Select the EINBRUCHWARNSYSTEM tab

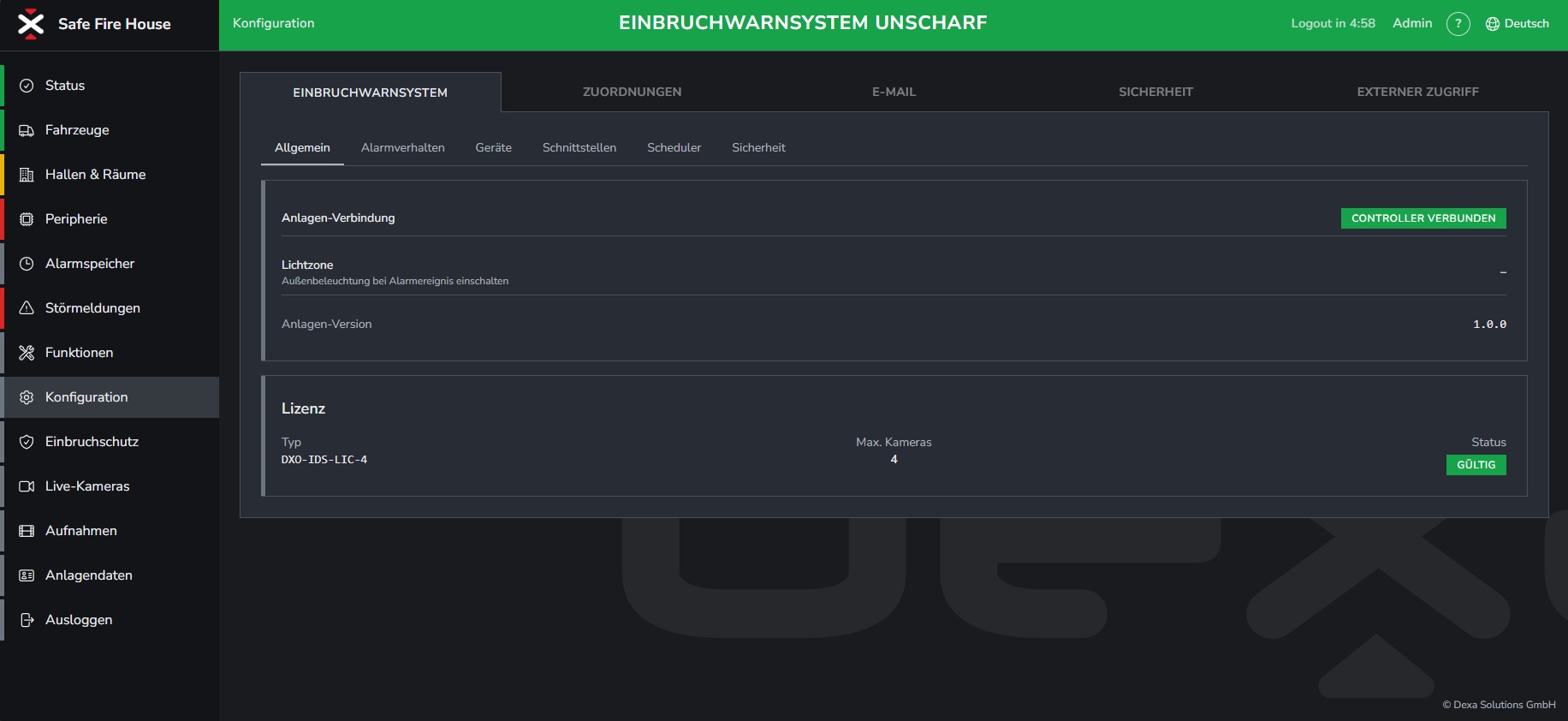[370, 92]
